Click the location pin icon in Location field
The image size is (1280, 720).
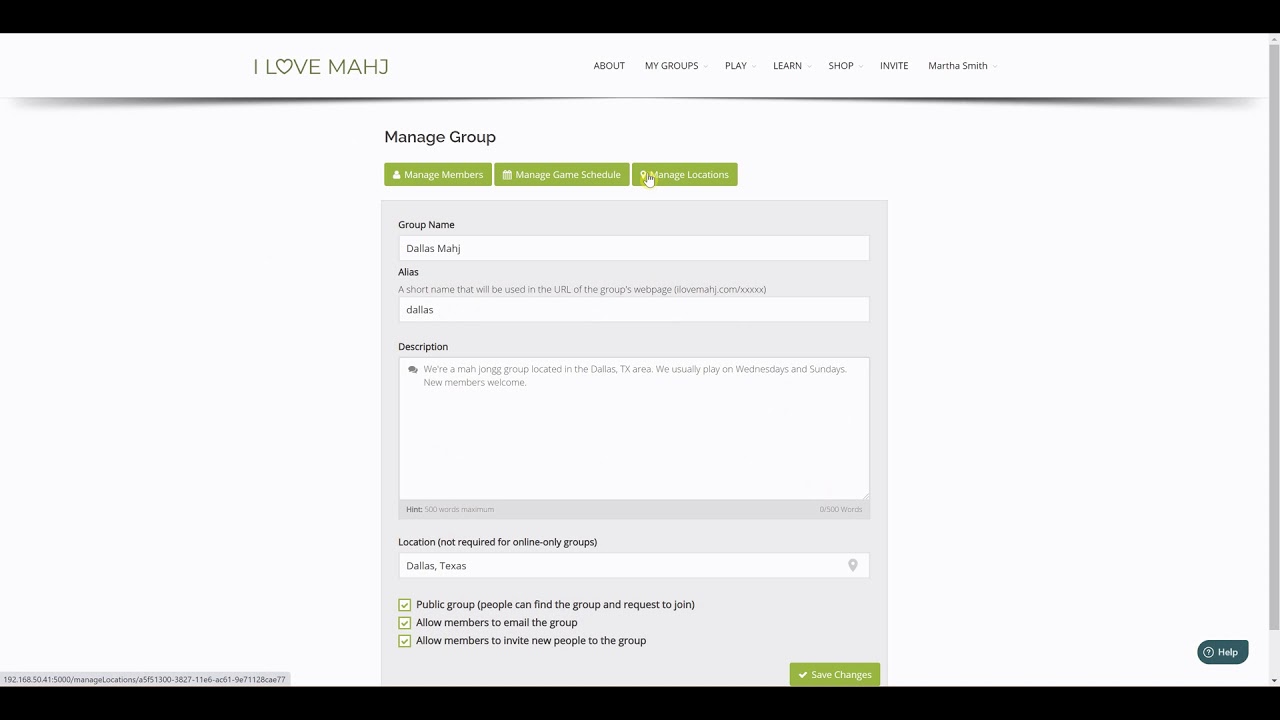coord(853,565)
